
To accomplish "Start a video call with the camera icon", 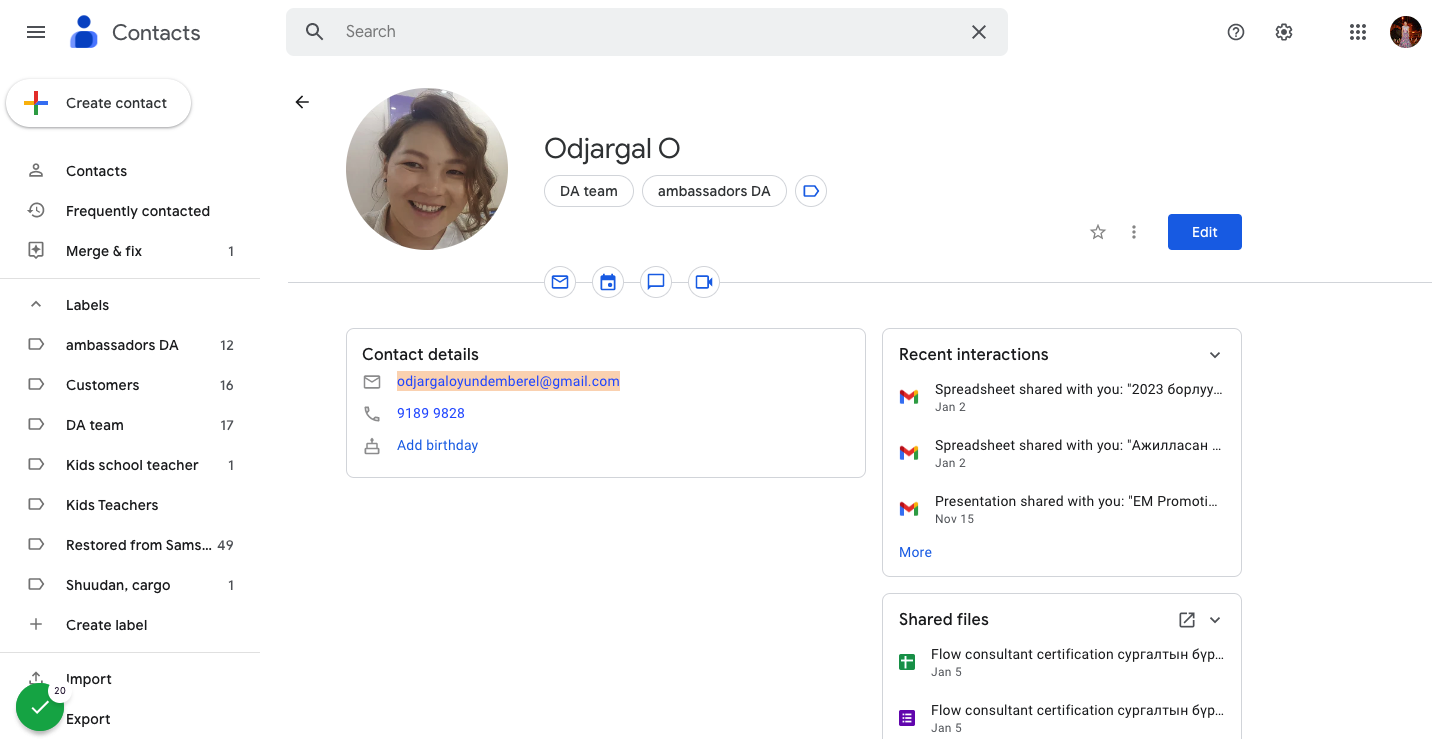I will [x=704, y=282].
